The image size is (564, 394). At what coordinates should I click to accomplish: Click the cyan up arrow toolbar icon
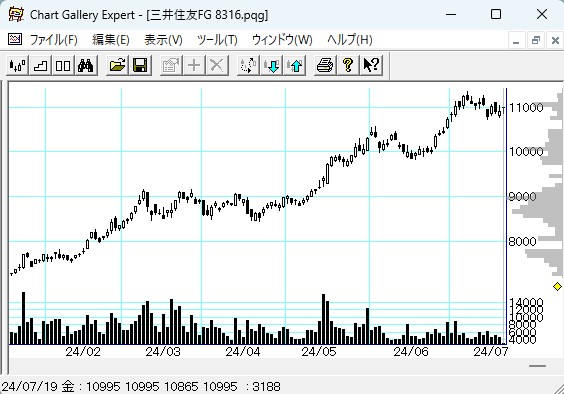click(295, 65)
